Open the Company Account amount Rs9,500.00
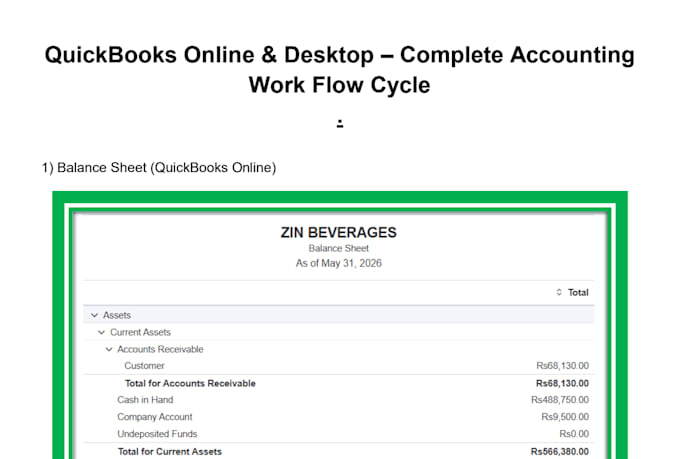Screen dimensions: 680x459 [x=565, y=417]
